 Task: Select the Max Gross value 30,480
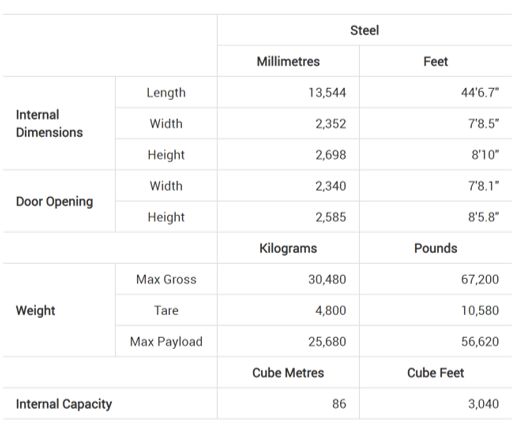click(327, 279)
